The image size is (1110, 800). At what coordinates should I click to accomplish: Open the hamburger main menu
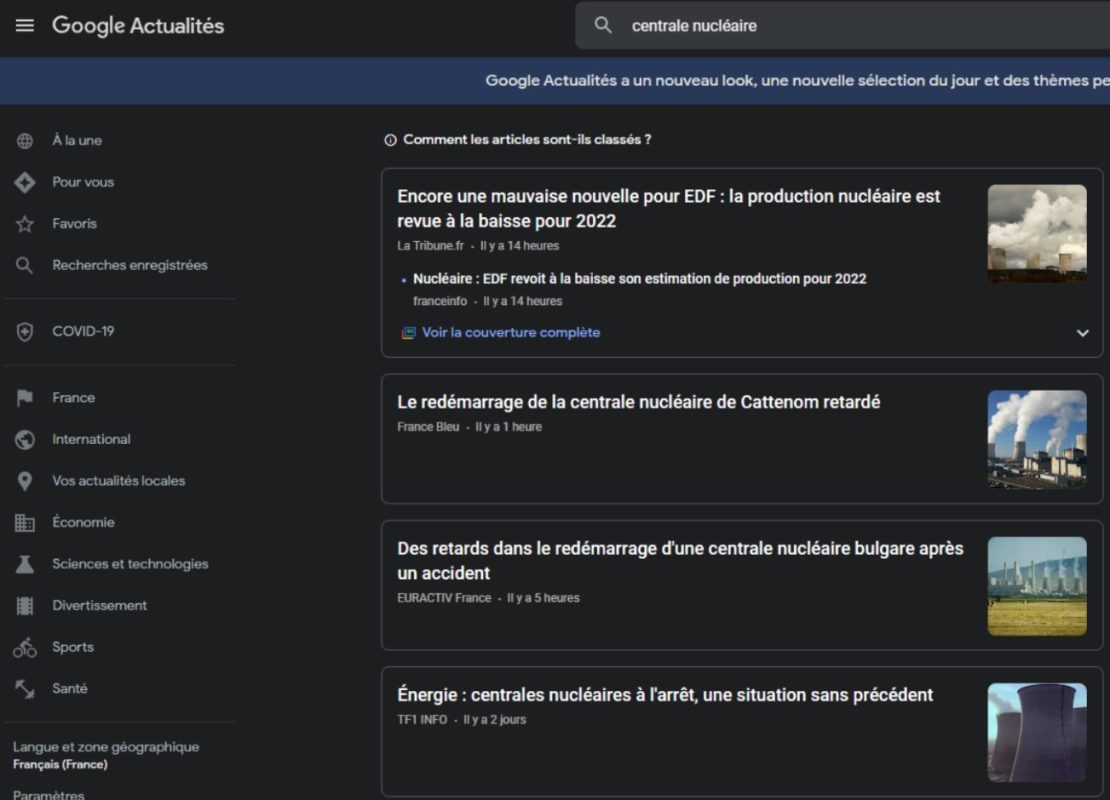coord(25,25)
